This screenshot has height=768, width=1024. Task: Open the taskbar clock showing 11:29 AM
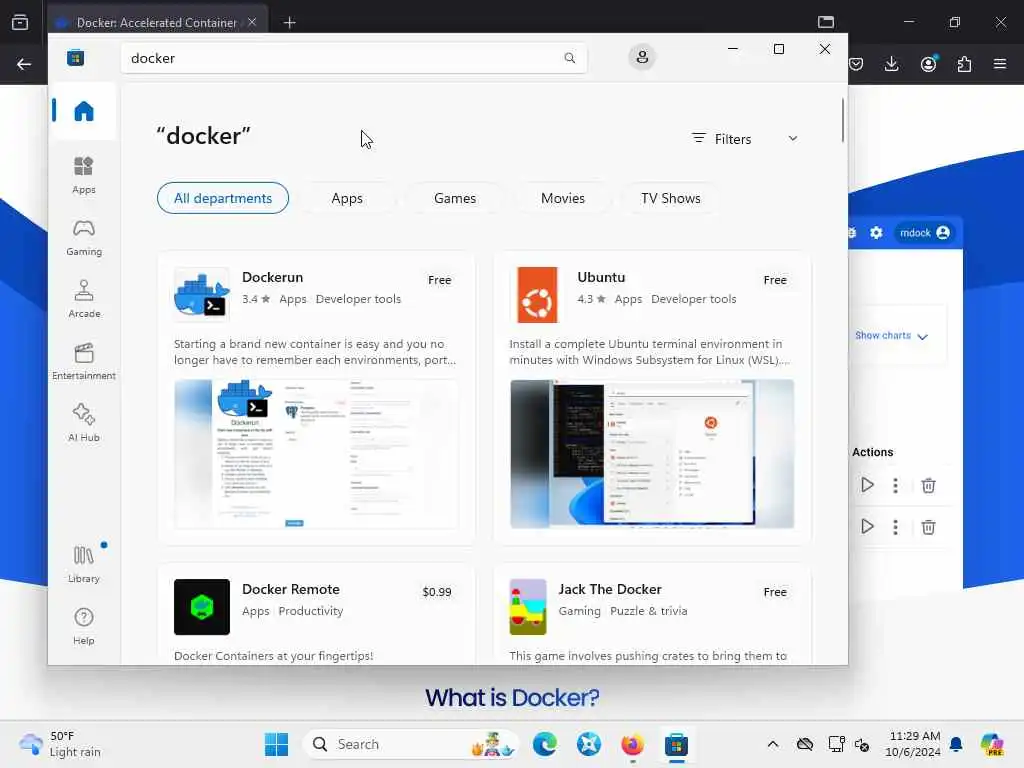912,744
